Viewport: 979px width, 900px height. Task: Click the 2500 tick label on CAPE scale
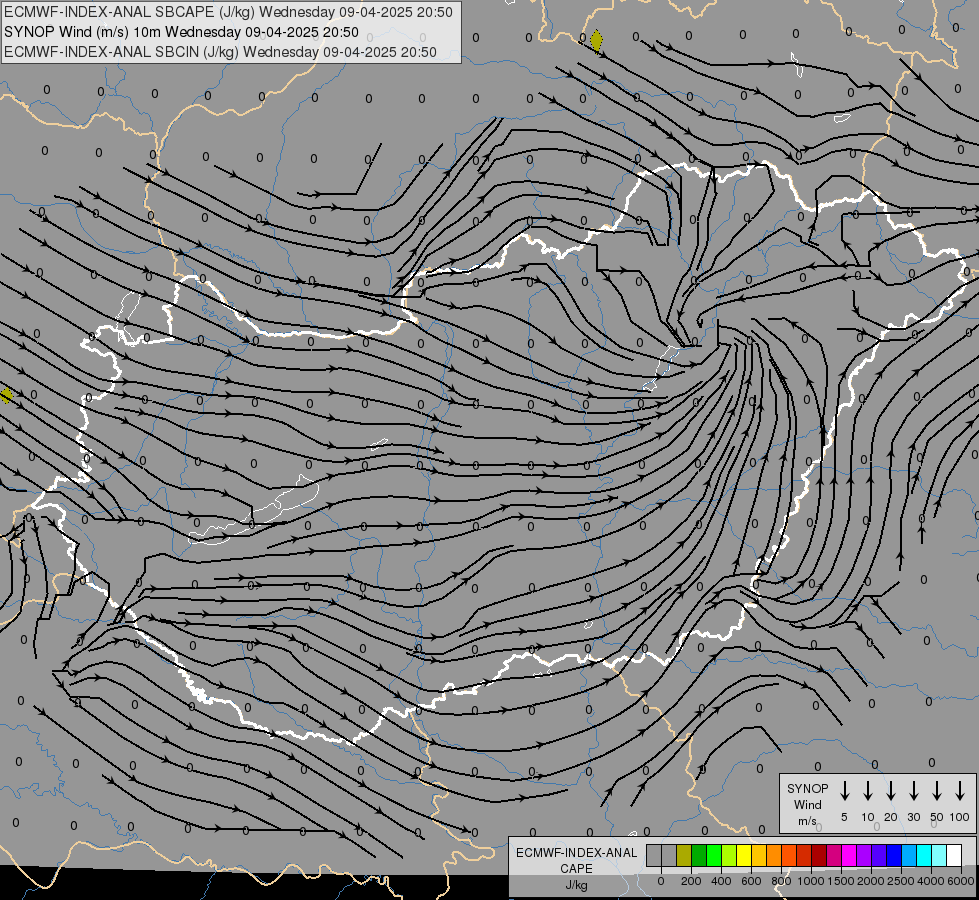tap(900, 881)
